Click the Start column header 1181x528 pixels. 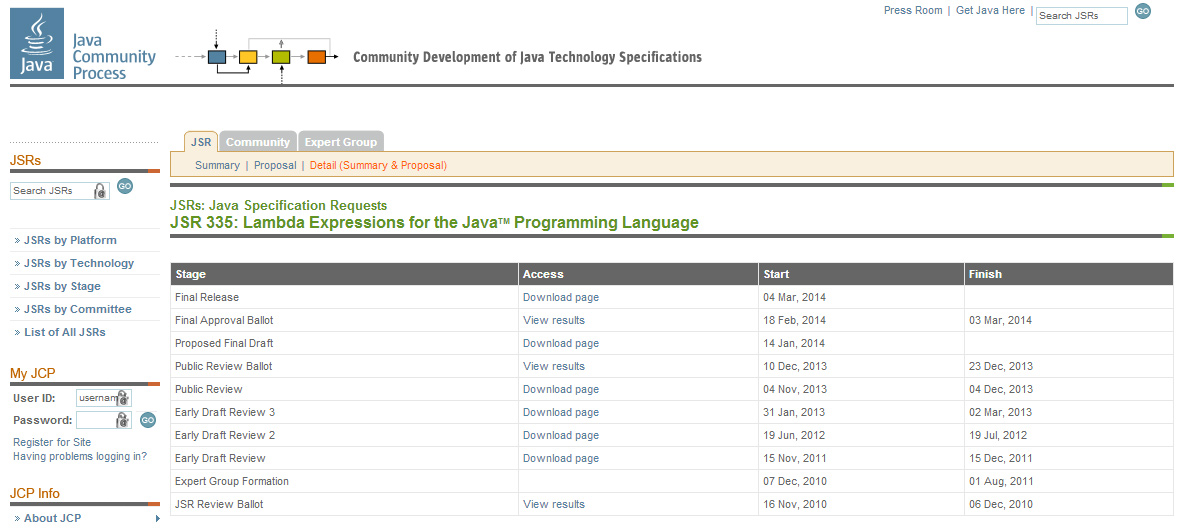(862, 274)
